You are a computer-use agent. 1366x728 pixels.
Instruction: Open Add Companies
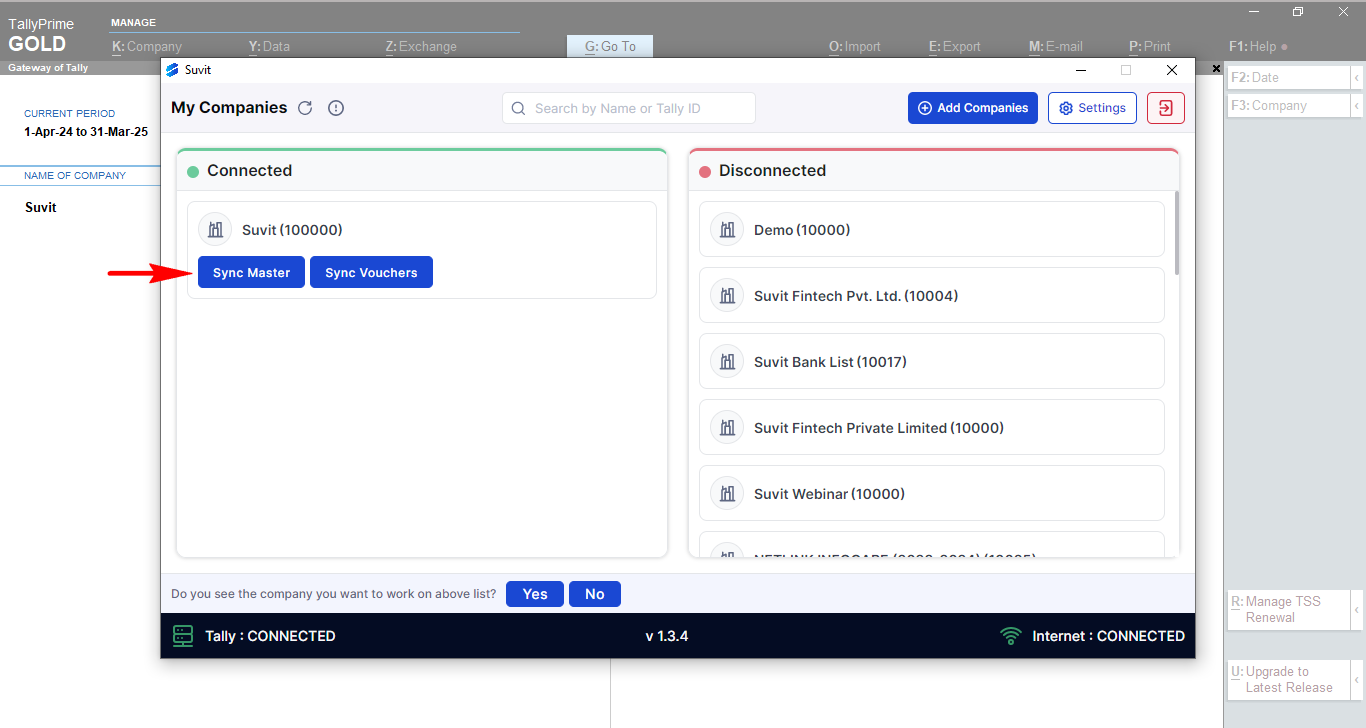(973, 108)
